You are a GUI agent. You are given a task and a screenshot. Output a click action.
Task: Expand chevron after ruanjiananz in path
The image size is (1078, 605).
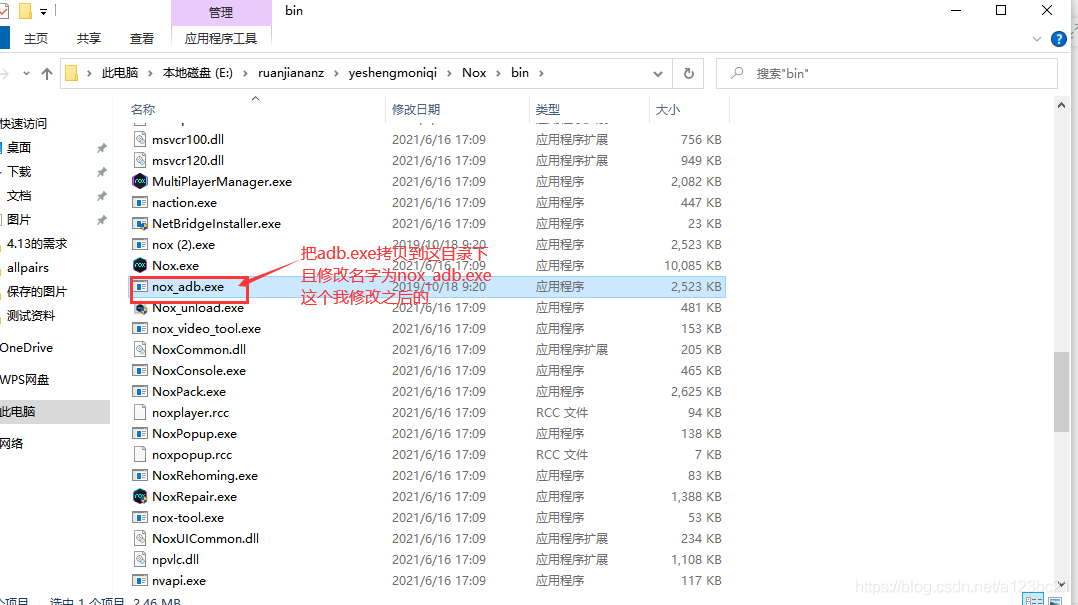(336, 74)
